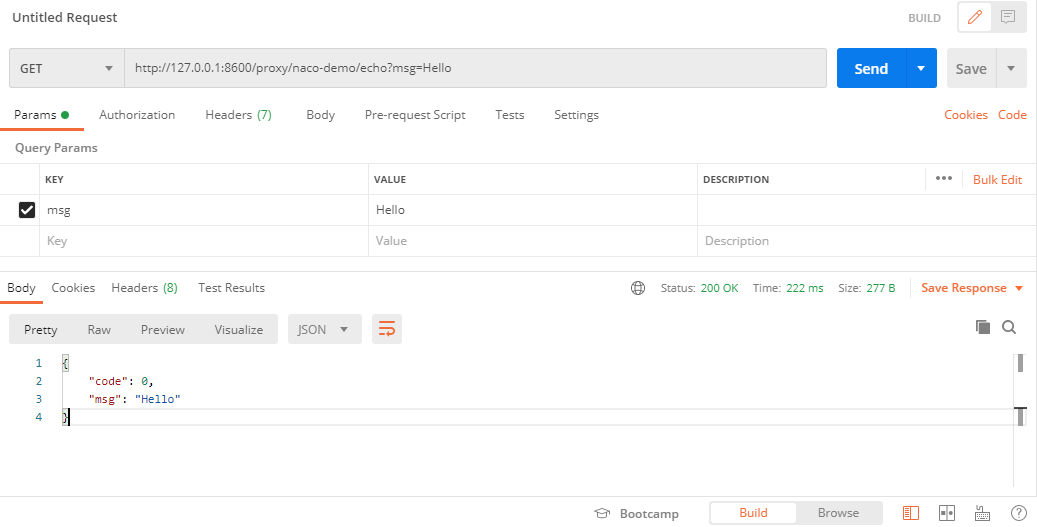Click the "code": 0 response line
The width and height of the screenshot is (1037, 527).
tap(121, 381)
